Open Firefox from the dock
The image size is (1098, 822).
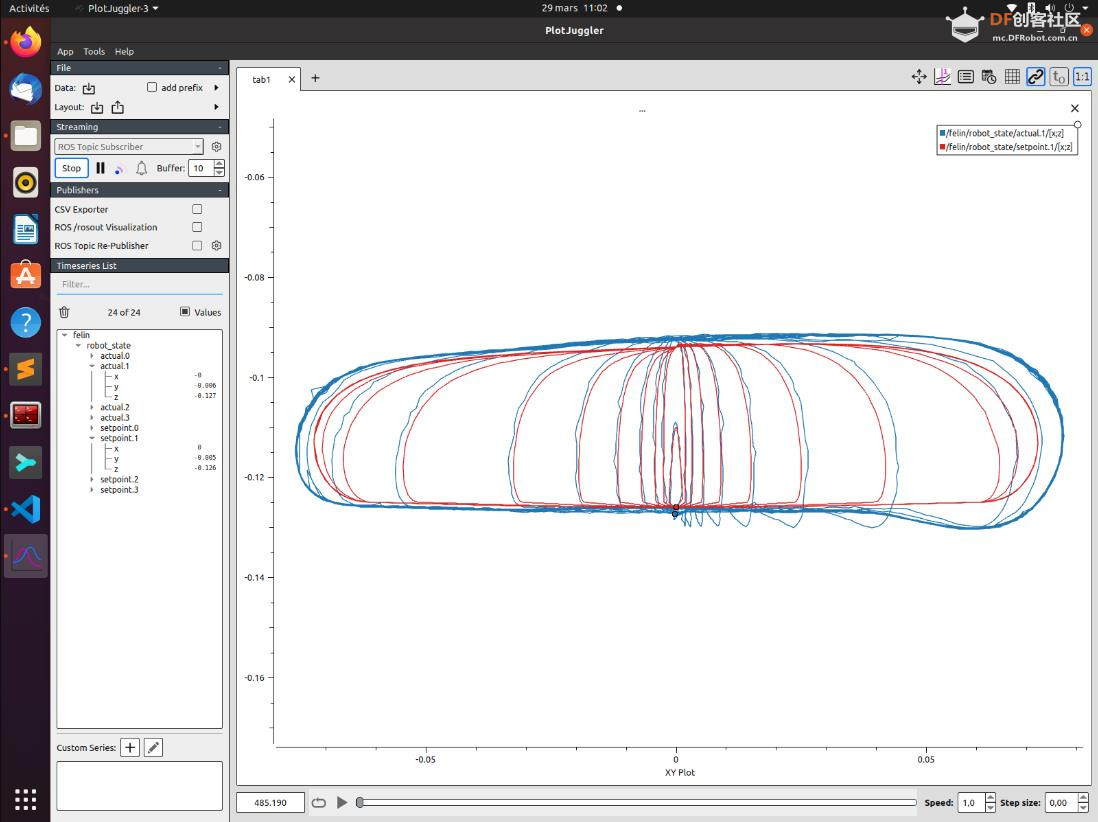[x=26, y=42]
